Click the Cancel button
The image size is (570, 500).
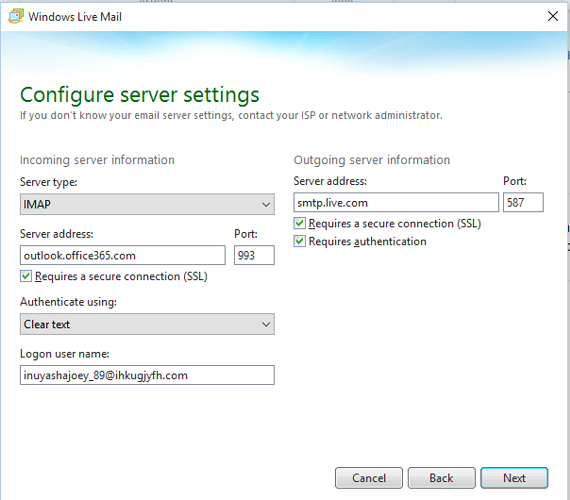369,478
